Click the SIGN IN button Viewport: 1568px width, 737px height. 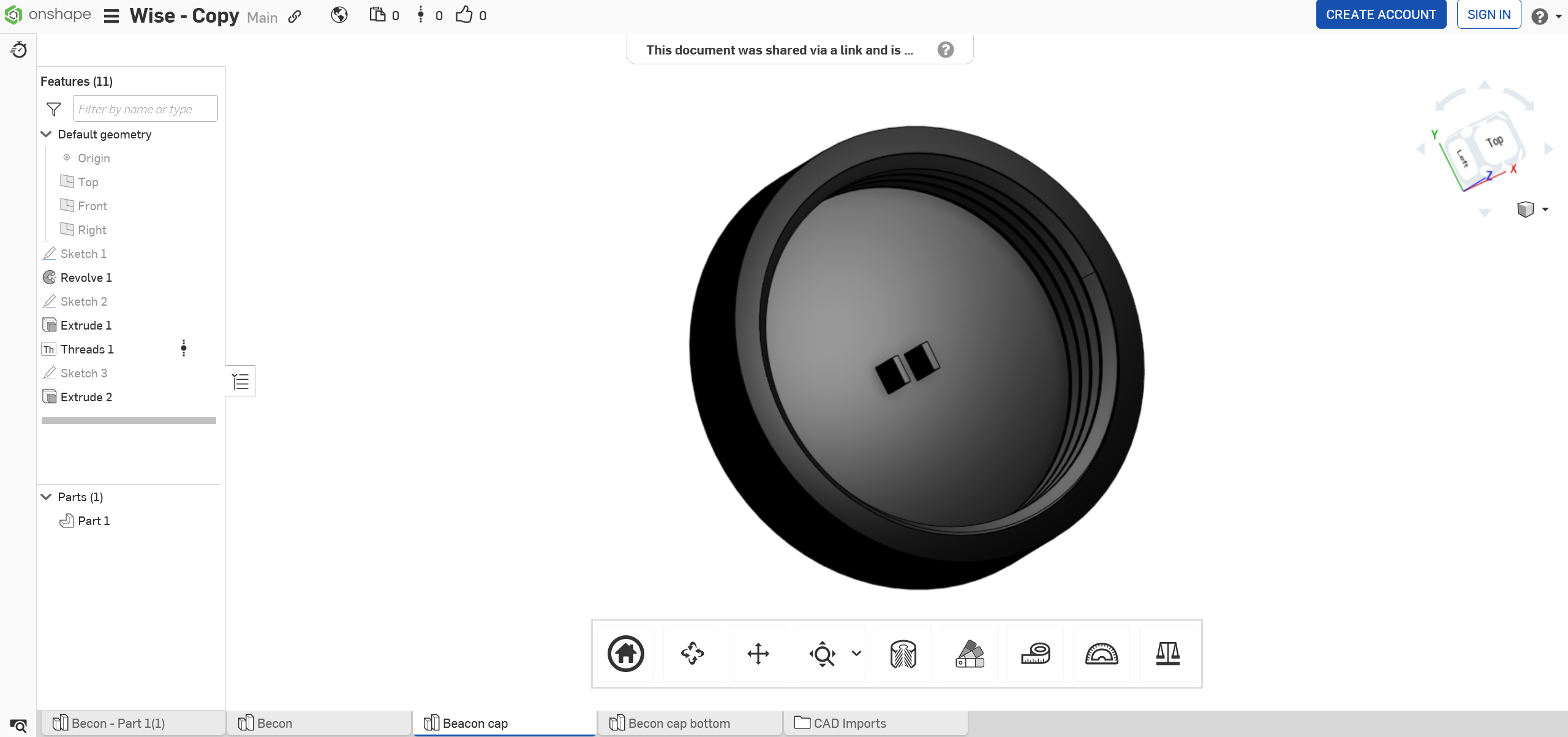1488,15
